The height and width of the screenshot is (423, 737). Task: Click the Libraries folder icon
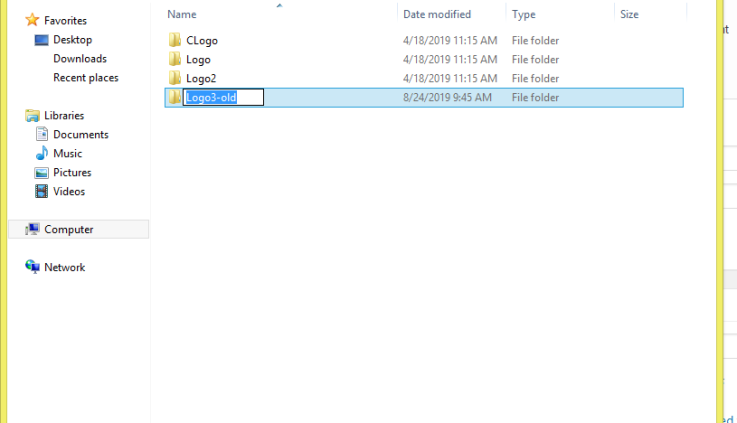click(32, 115)
